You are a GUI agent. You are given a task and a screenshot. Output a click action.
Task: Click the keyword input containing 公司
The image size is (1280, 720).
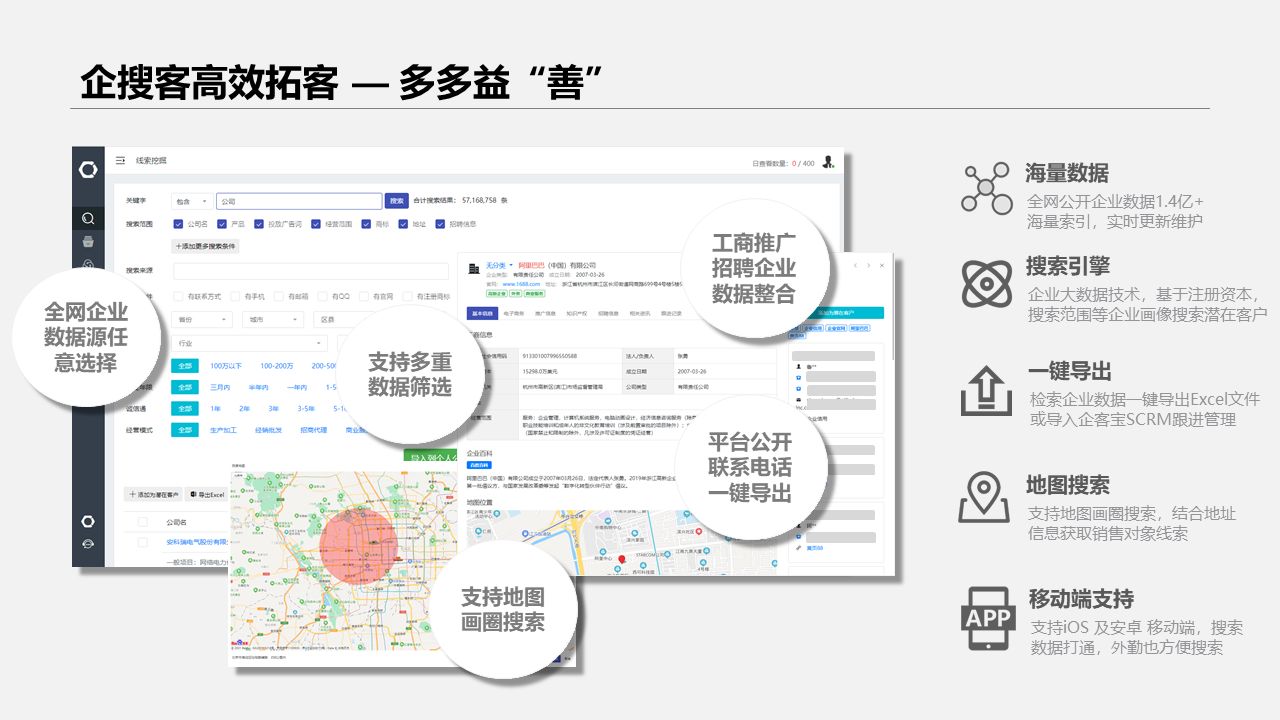pos(299,201)
